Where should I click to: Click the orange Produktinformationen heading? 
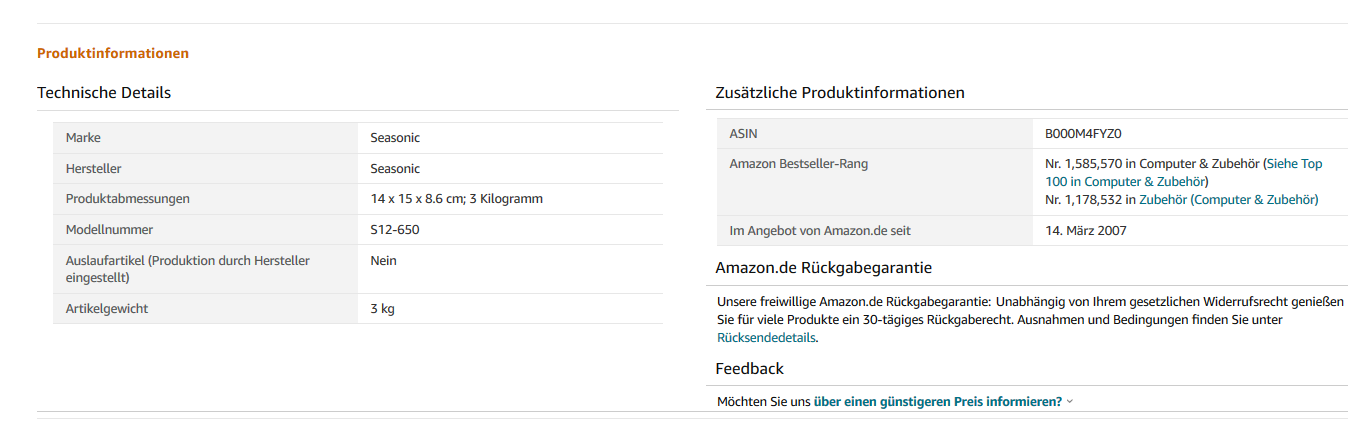click(113, 53)
